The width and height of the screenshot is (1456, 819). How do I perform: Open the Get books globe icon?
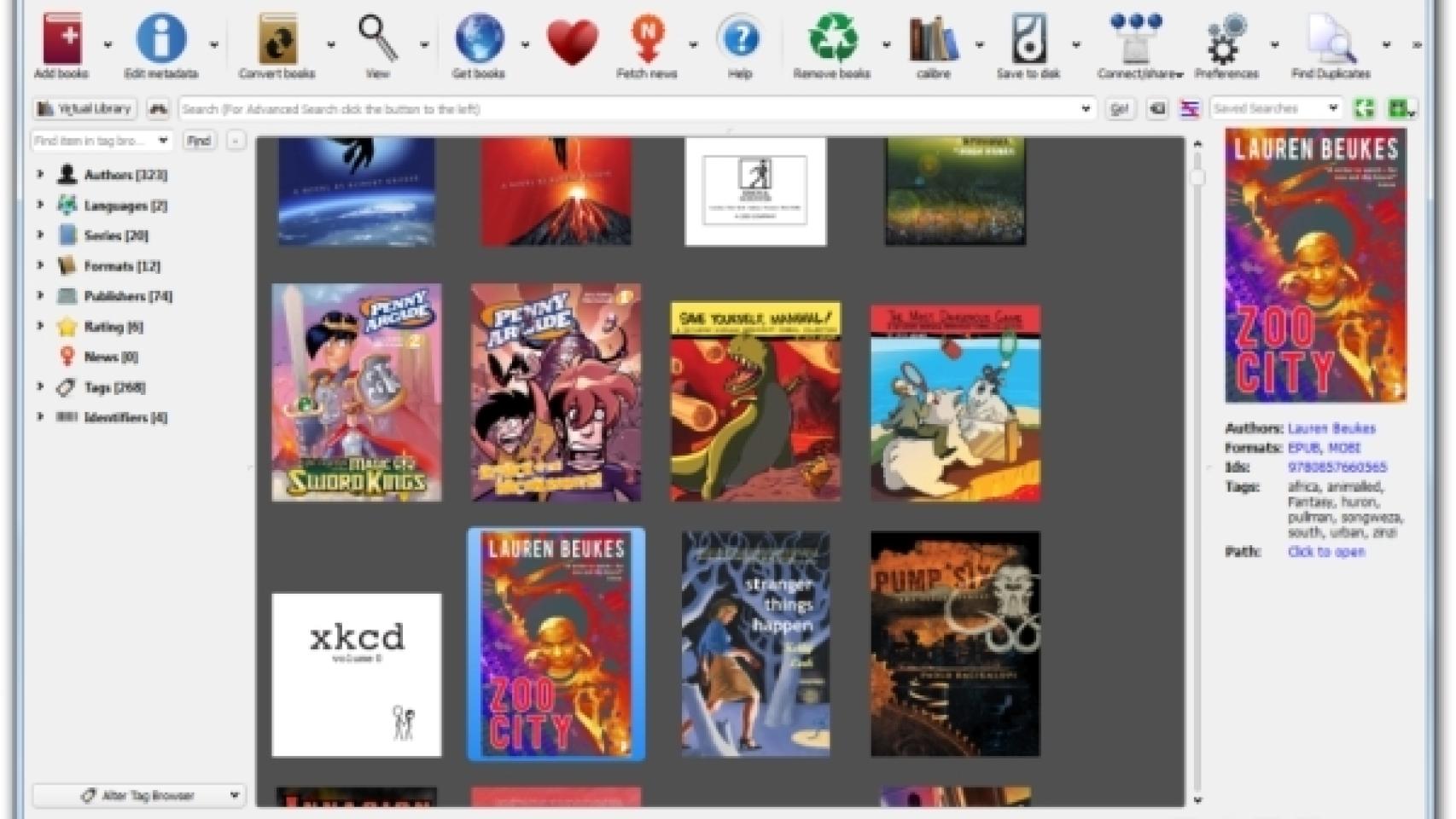(x=479, y=40)
